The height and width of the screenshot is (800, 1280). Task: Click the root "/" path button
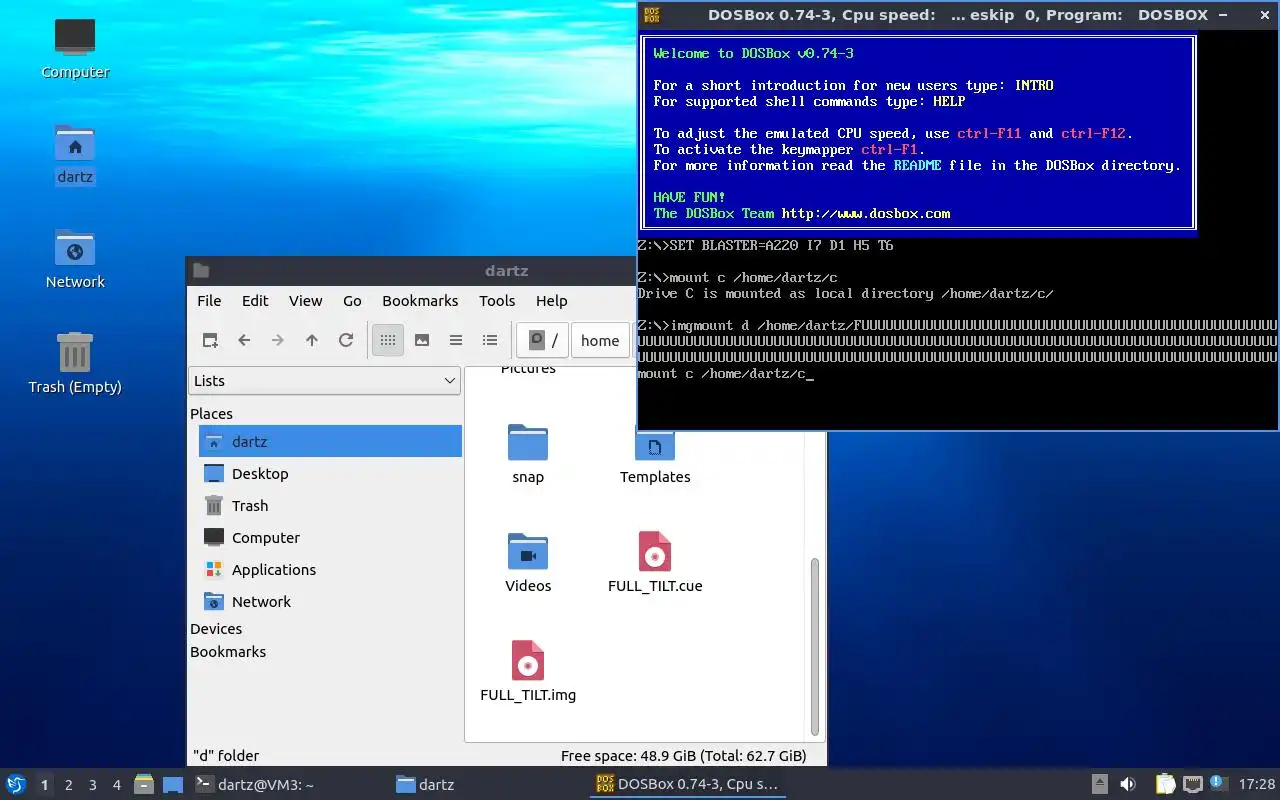tap(543, 340)
